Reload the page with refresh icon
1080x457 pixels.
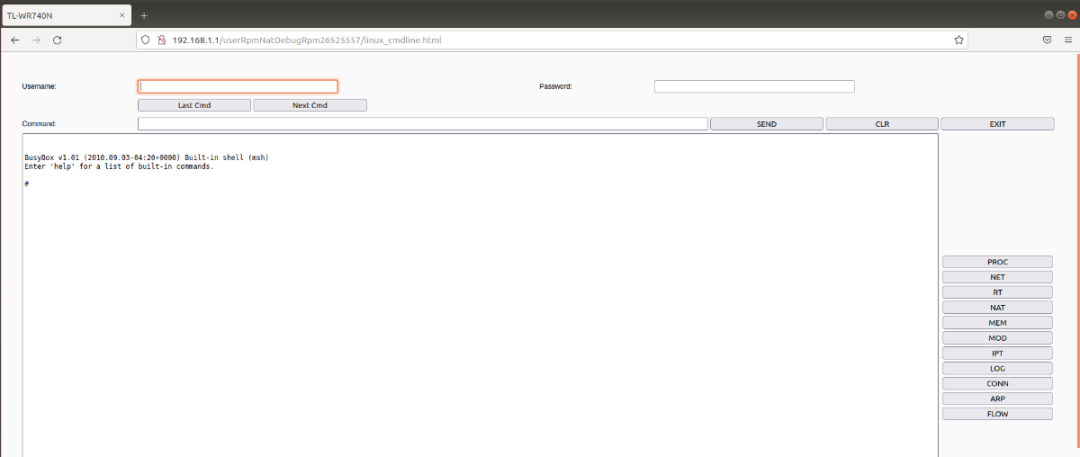point(57,40)
